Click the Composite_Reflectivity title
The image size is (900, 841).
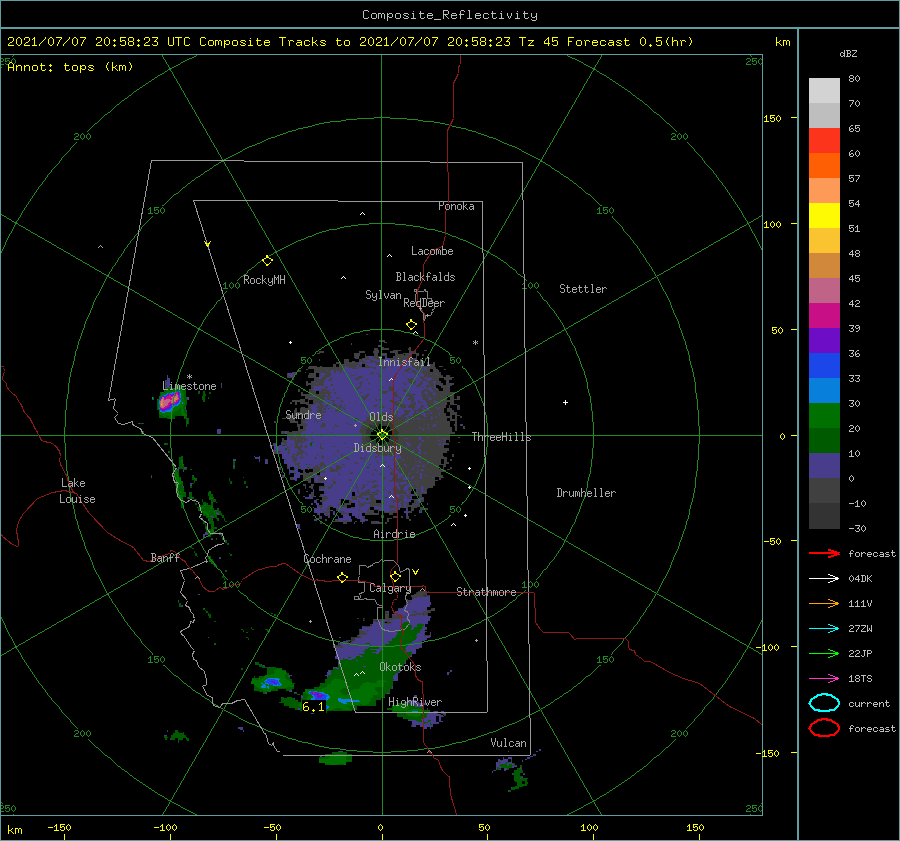point(450,15)
